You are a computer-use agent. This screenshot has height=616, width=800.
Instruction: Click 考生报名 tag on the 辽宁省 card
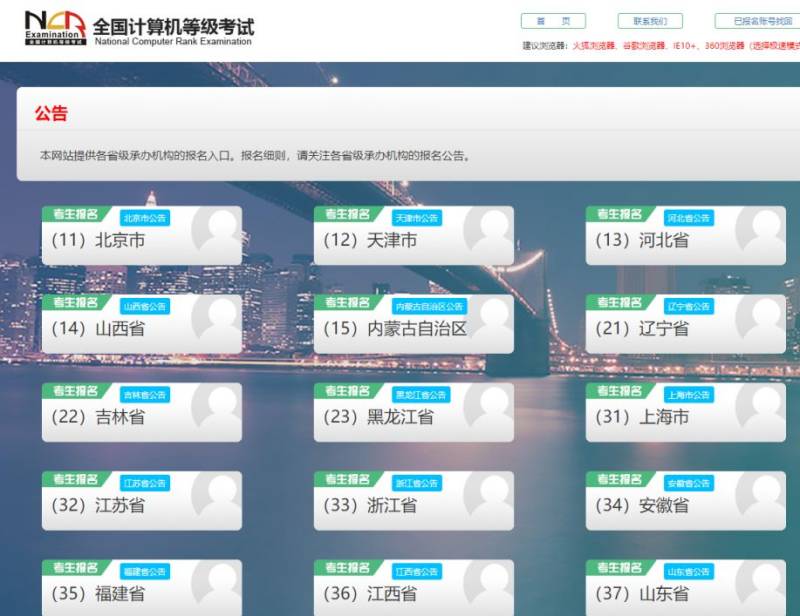pyautogui.click(x=619, y=302)
